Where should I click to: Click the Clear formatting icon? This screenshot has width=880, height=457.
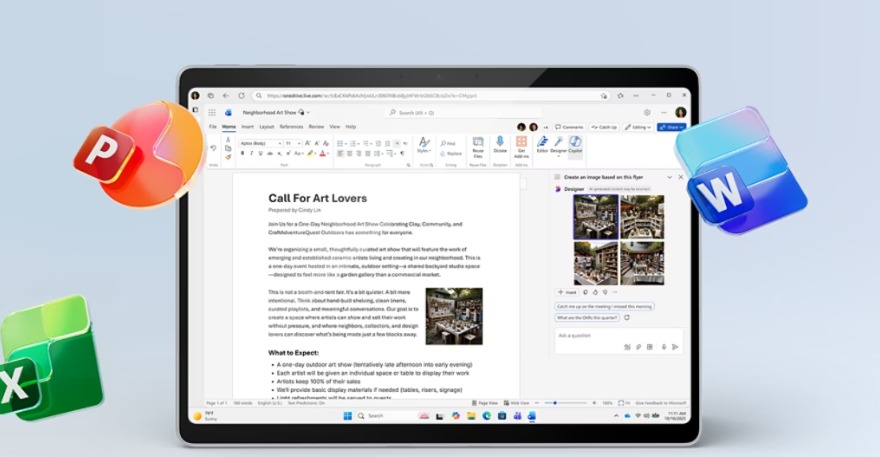click(x=326, y=143)
